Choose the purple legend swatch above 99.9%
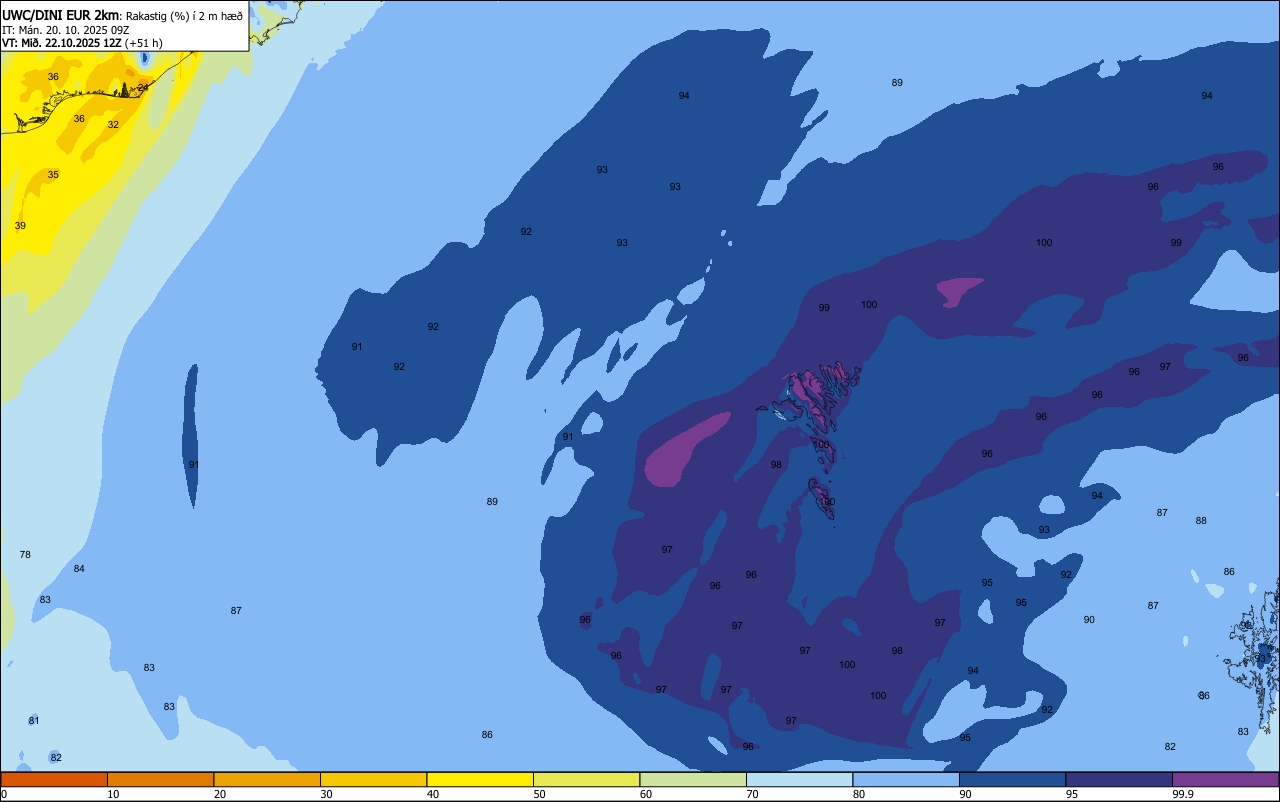This screenshot has width=1280, height=802. tap(1225, 779)
